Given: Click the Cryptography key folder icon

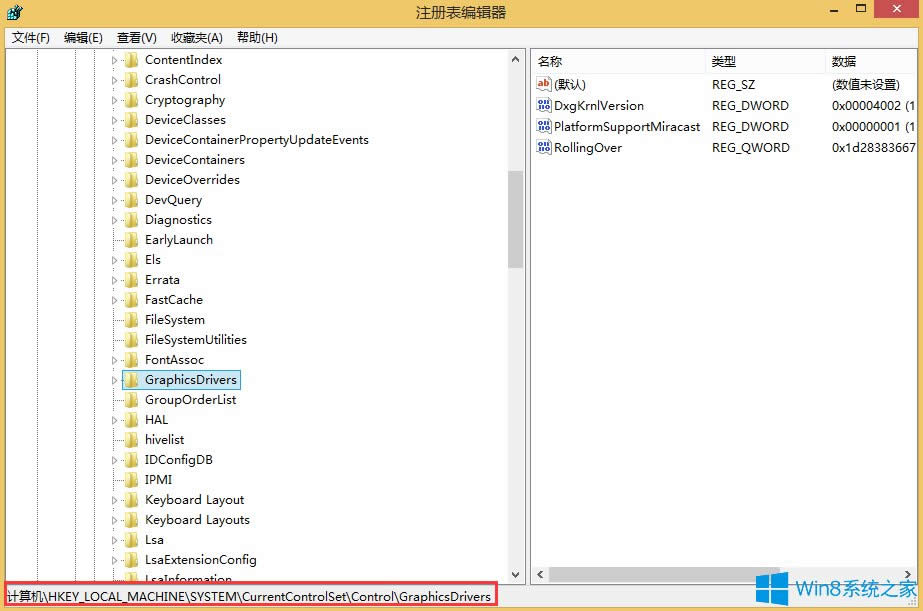Looking at the screenshot, I should point(131,100).
